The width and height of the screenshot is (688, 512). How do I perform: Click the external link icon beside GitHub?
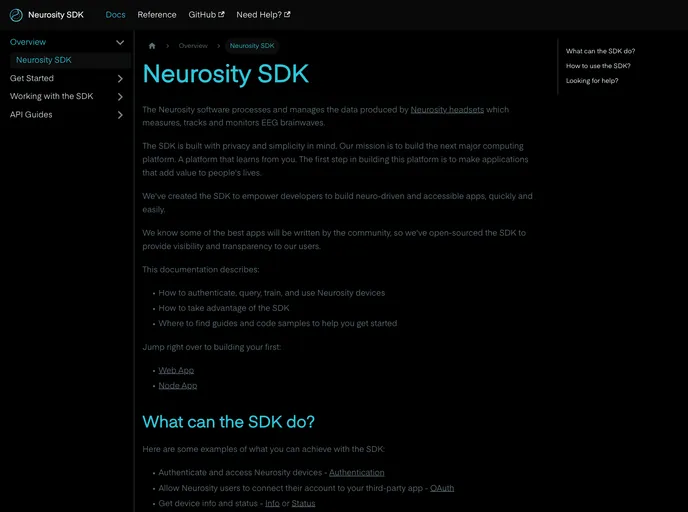point(221,14)
